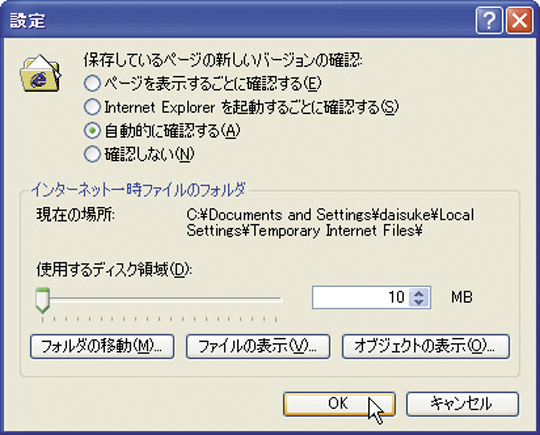Click ファイルの表示 button
Screen dimensions: 540x435
coord(258,346)
